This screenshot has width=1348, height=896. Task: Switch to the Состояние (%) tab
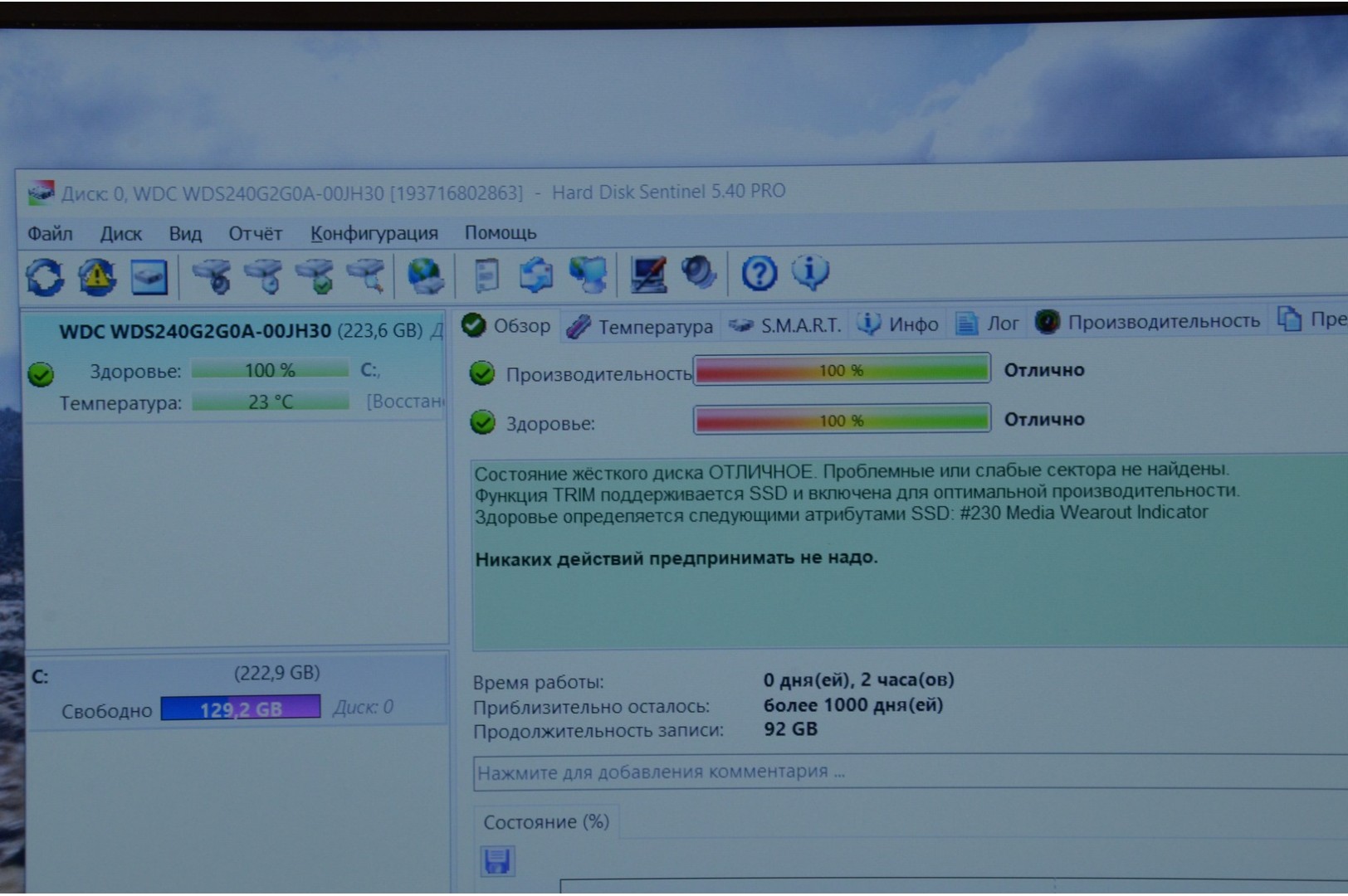tap(546, 822)
